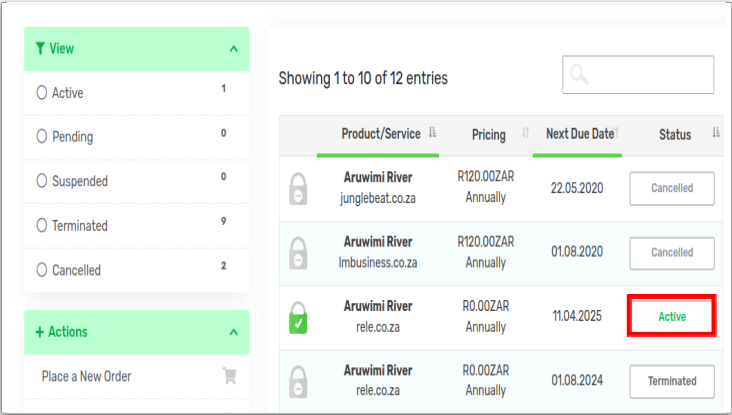Click the Terminated status button for rele.co.za
Image resolution: width=732 pixels, height=415 pixels.
click(x=671, y=381)
